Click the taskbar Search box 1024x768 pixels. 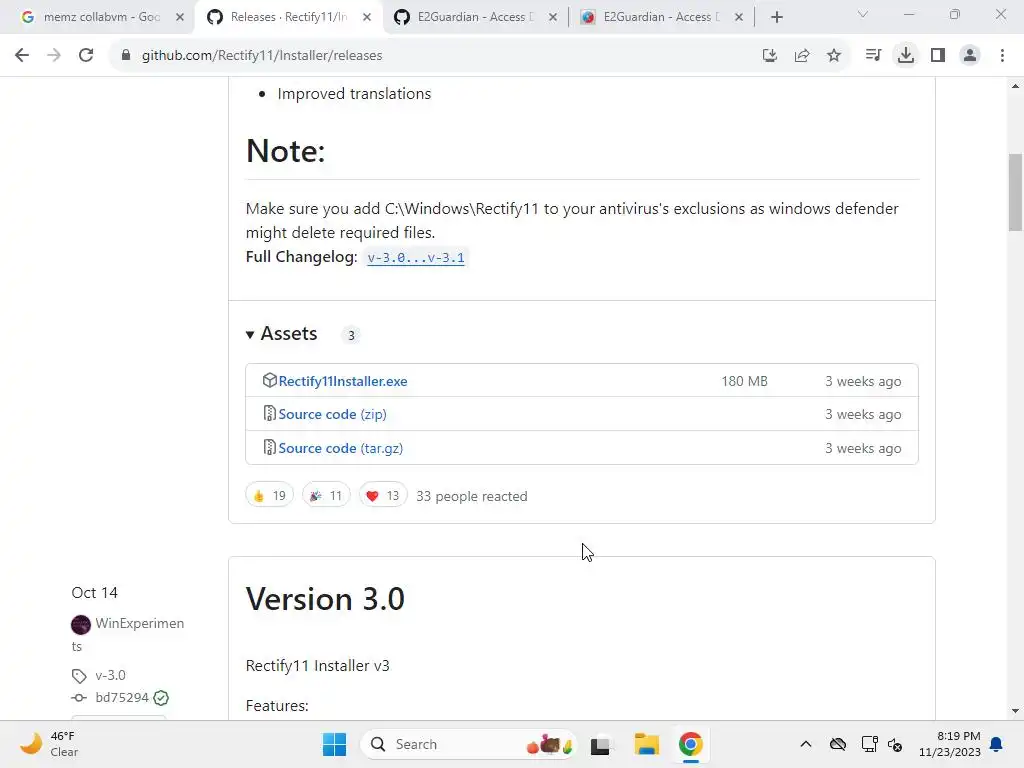click(x=469, y=744)
